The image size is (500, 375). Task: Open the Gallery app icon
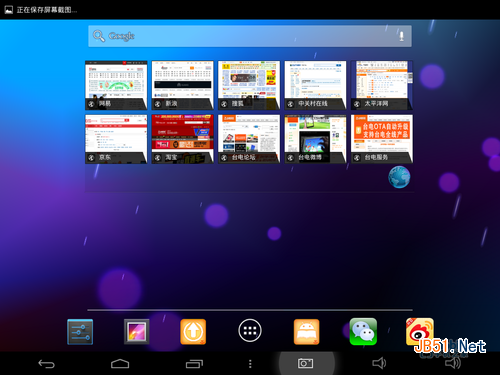point(136,332)
